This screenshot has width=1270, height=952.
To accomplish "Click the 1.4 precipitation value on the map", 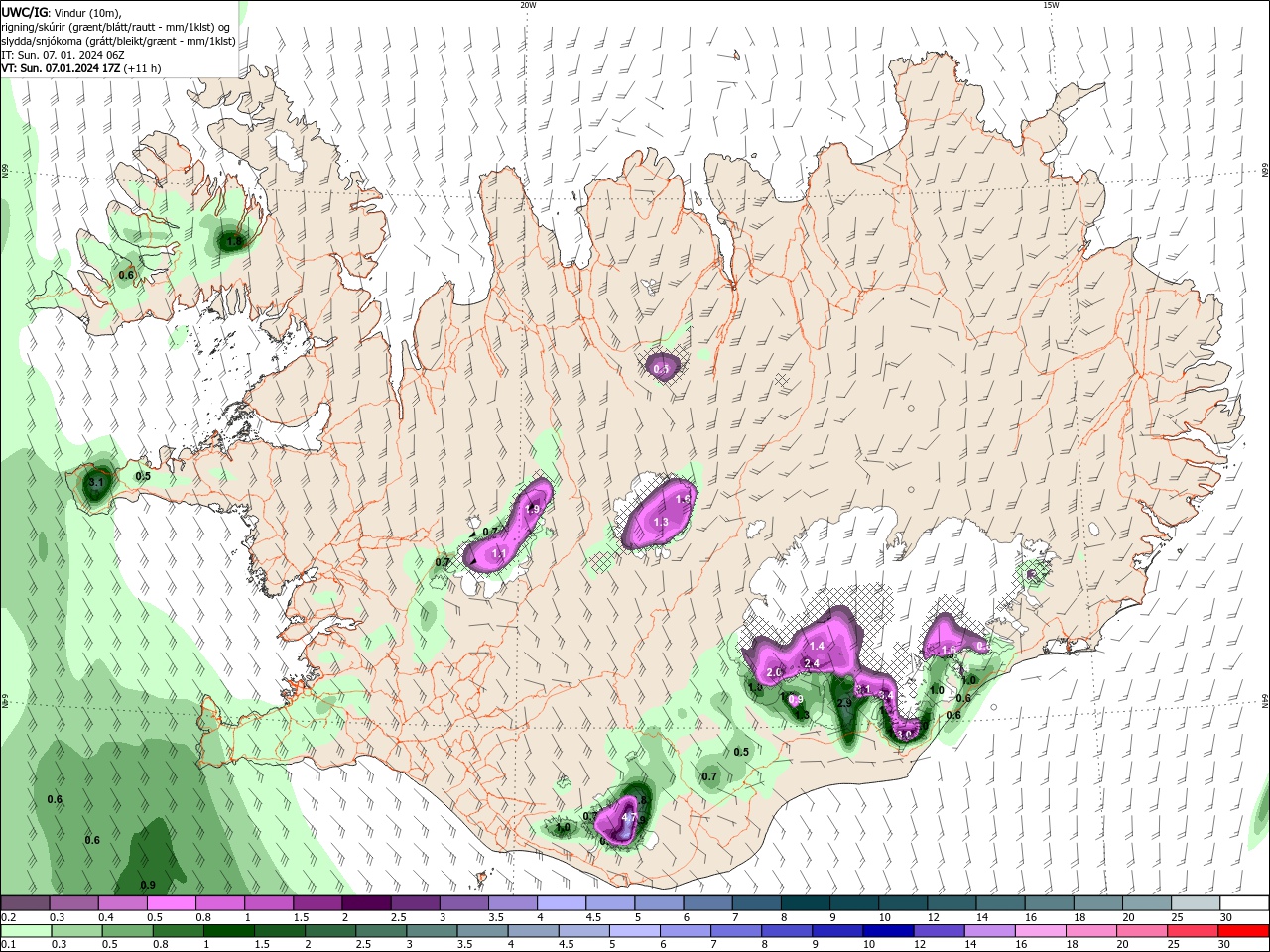I will pos(818,646).
